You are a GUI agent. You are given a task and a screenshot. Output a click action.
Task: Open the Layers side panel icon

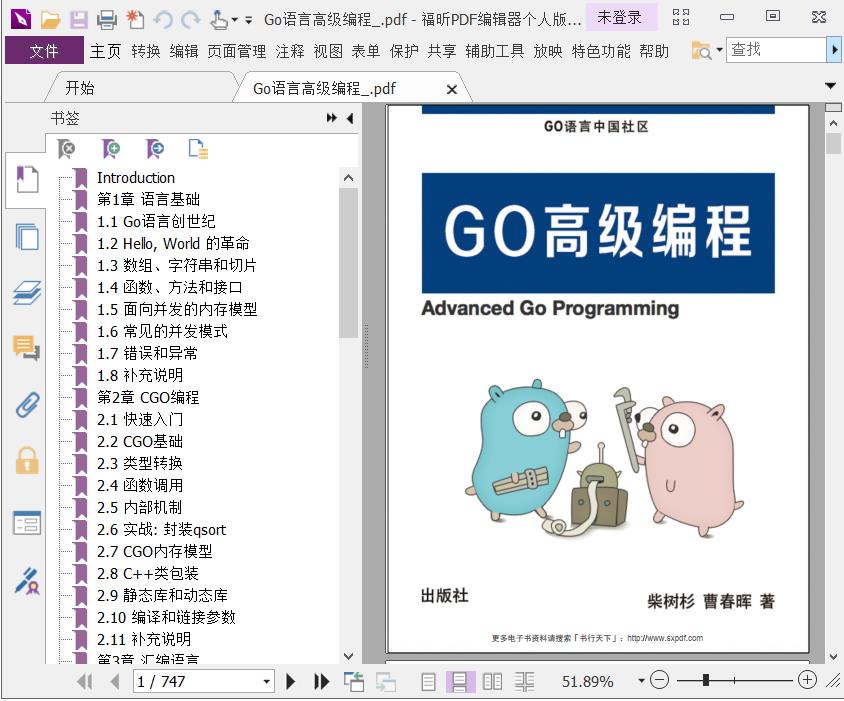(27, 293)
